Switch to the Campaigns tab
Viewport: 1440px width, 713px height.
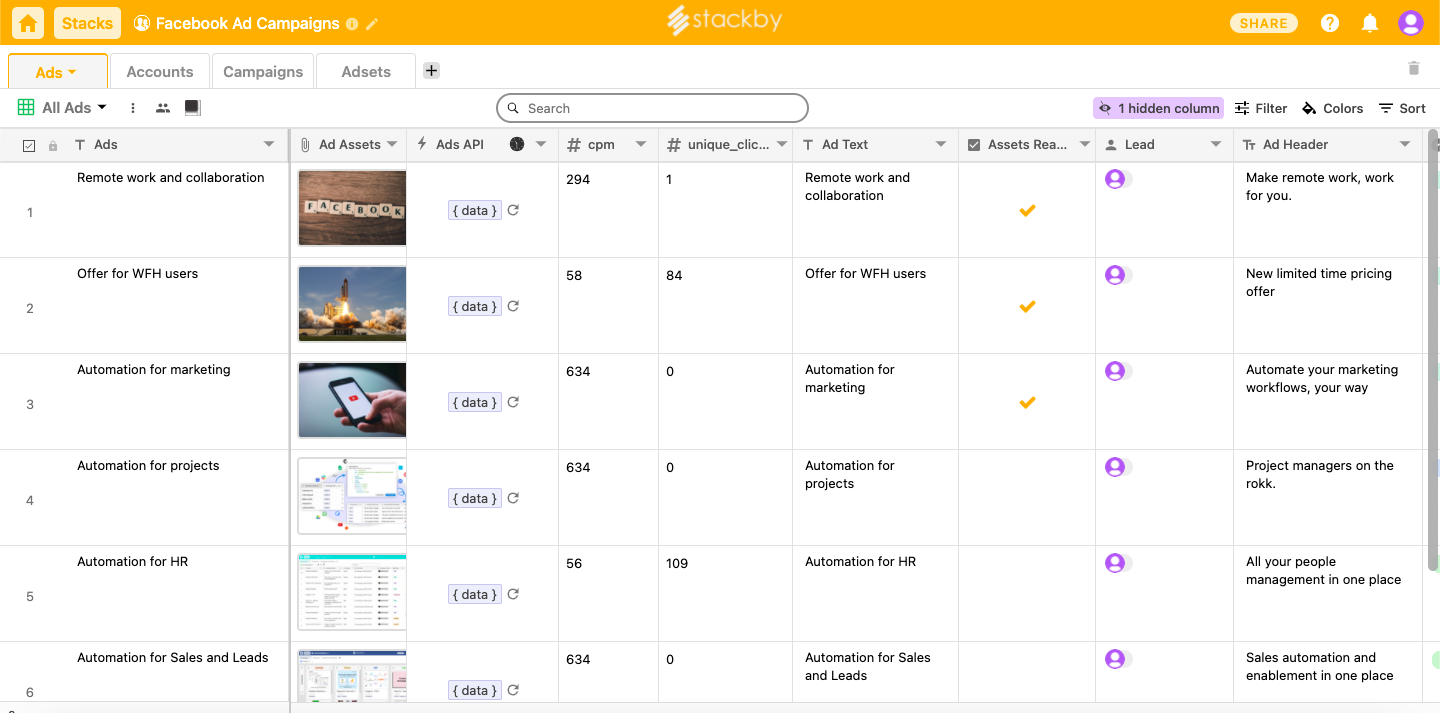[263, 72]
